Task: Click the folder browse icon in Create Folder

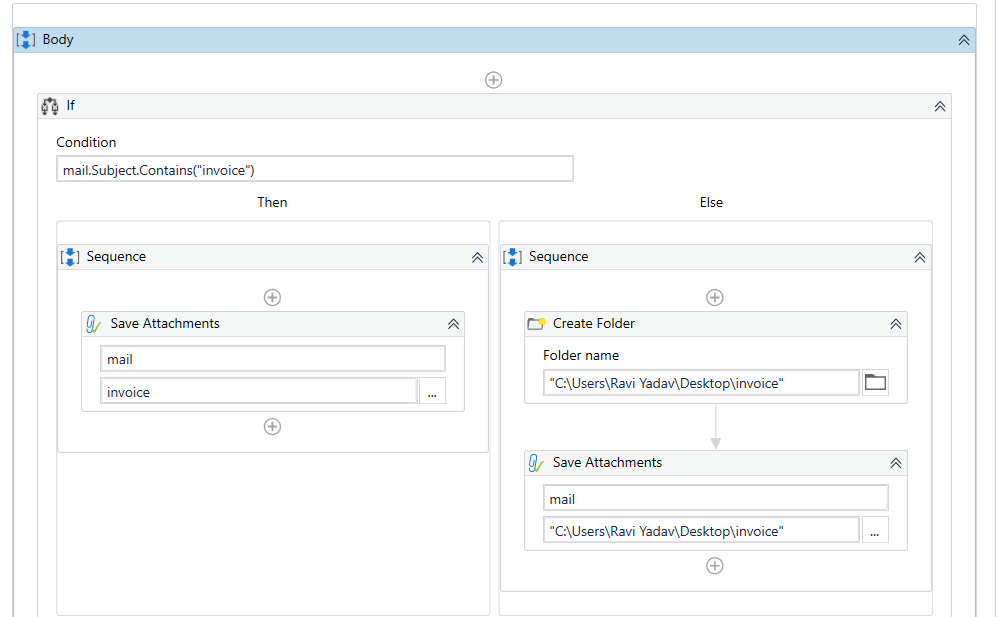Action: (x=875, y=382)
